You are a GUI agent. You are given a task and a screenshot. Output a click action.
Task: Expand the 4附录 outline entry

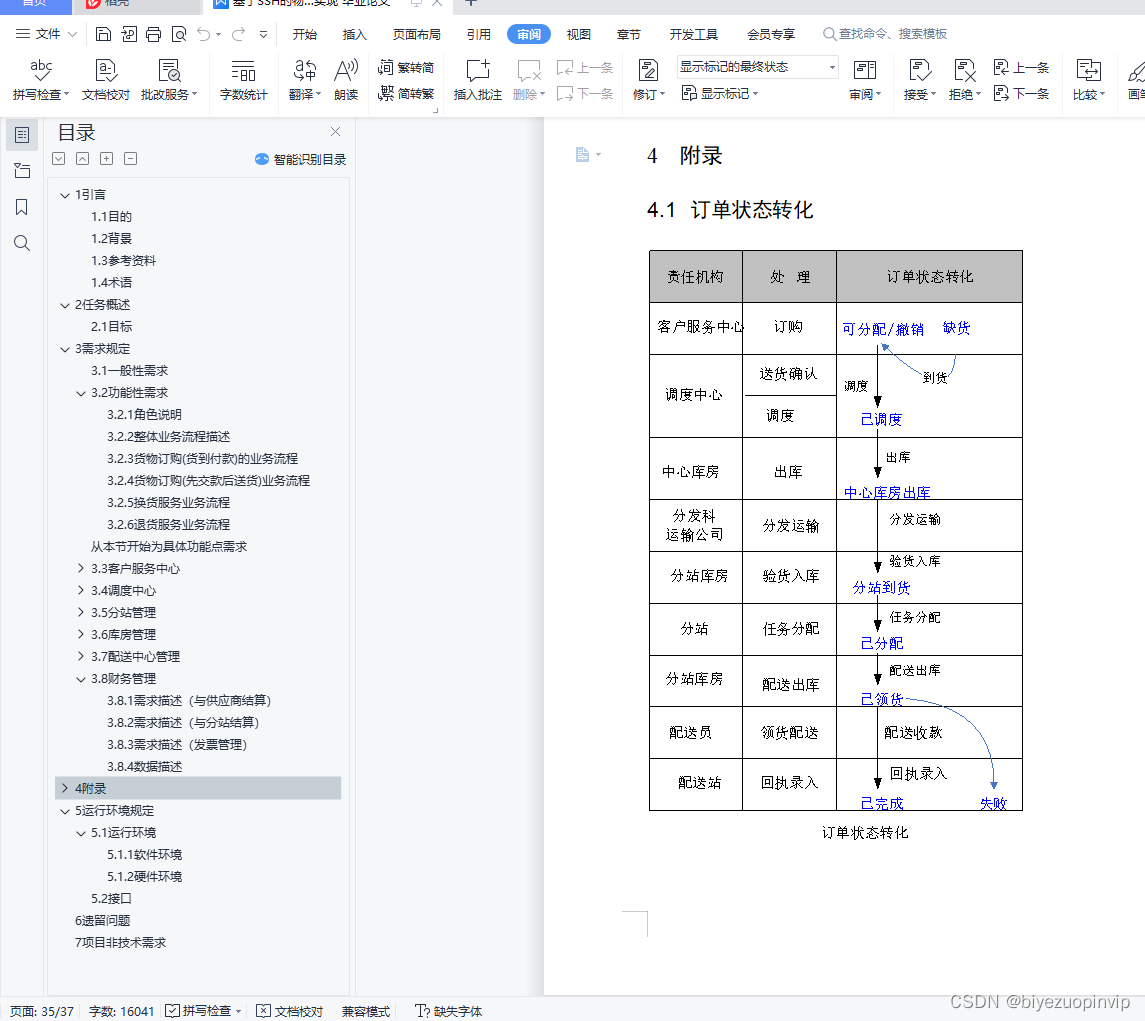tap(64, 788)
